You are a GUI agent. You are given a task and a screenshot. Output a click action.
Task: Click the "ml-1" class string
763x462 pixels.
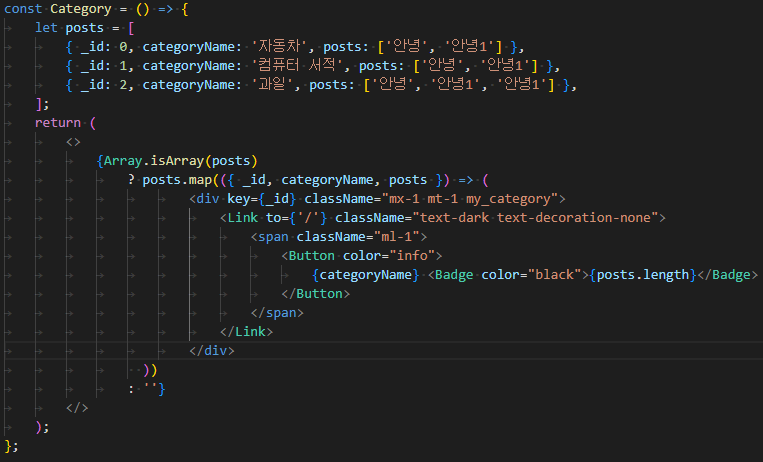397,237
